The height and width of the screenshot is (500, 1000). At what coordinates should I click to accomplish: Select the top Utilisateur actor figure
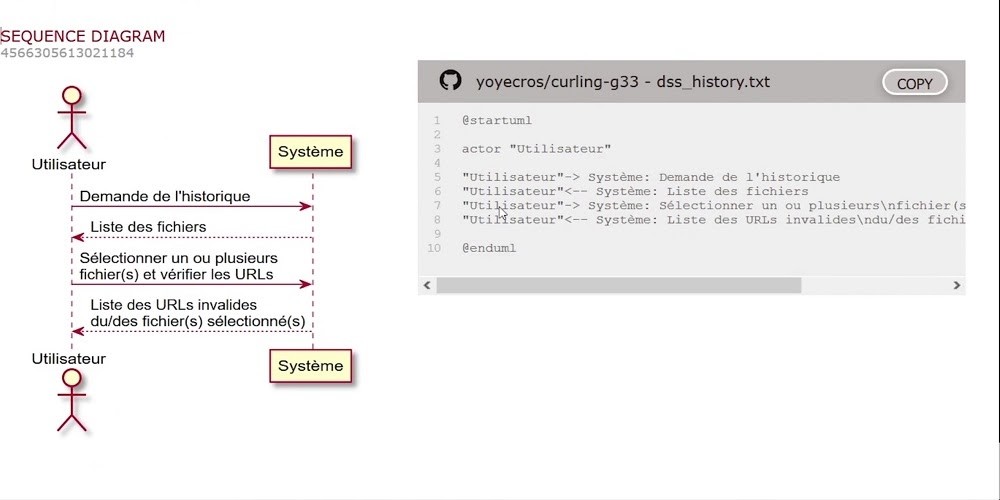[70, 117]
